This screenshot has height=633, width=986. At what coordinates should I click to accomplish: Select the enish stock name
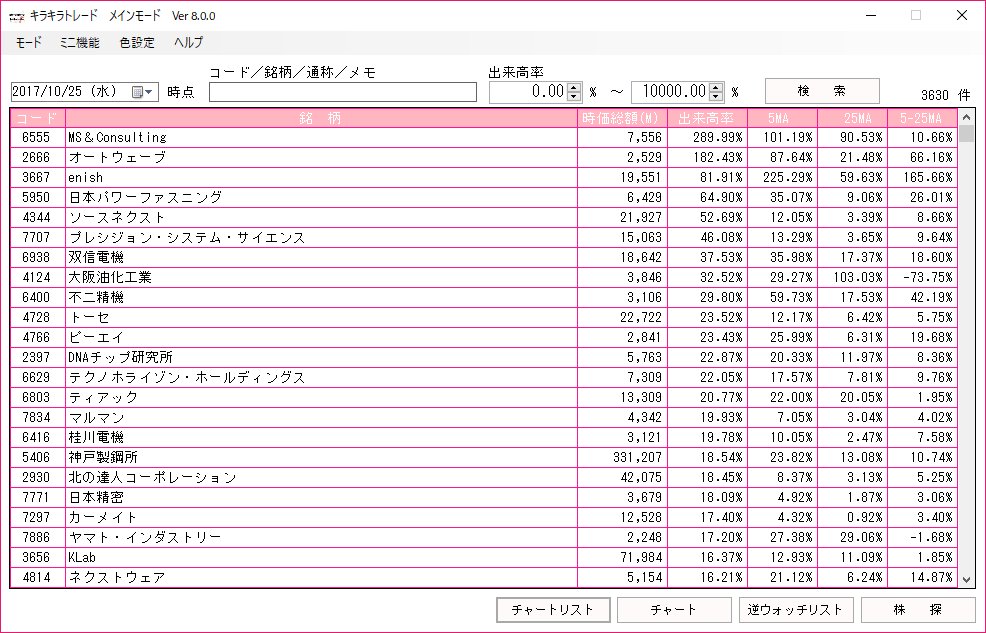tap(86, 177)
